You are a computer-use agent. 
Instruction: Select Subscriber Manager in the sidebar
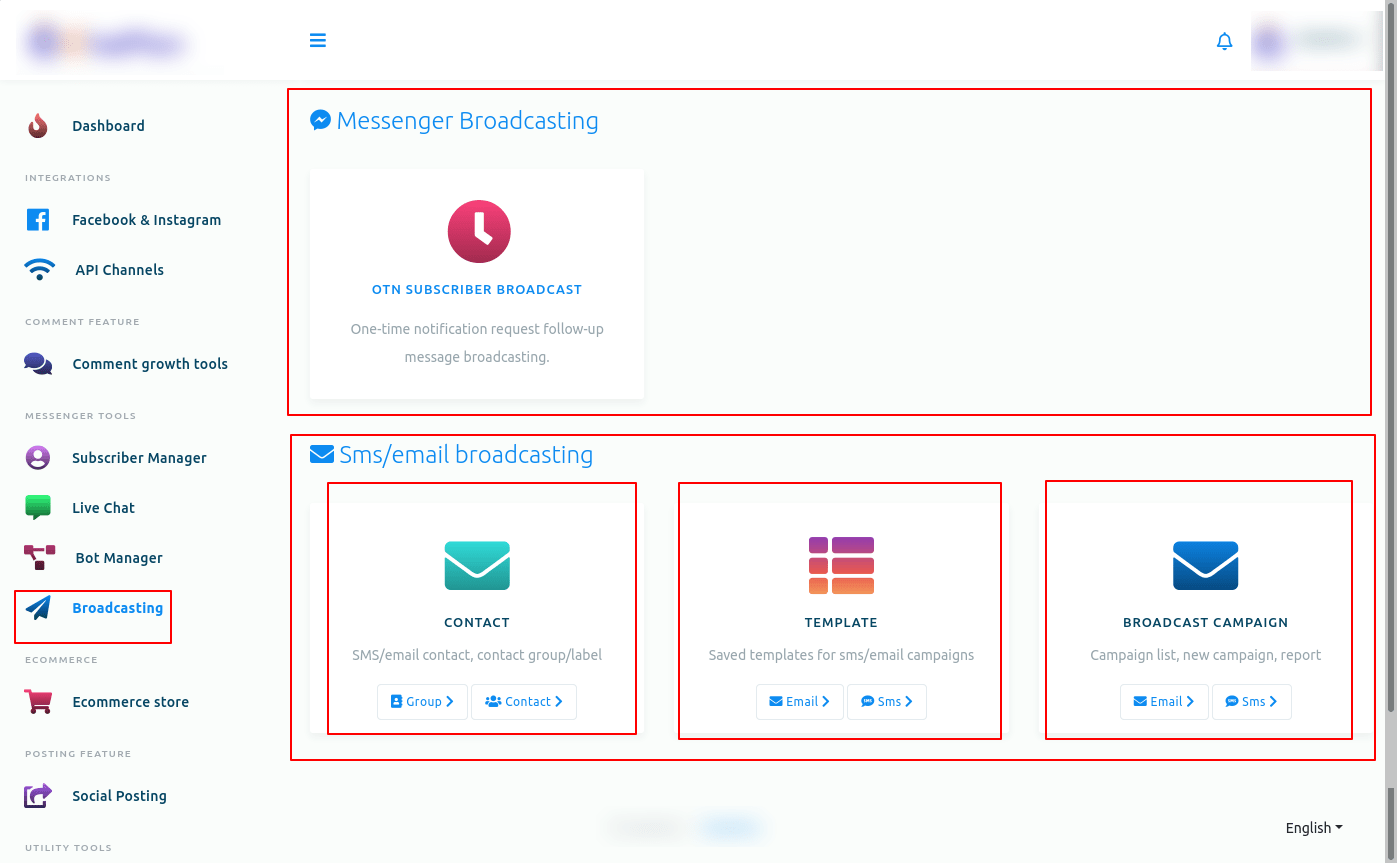click(139, 458)
